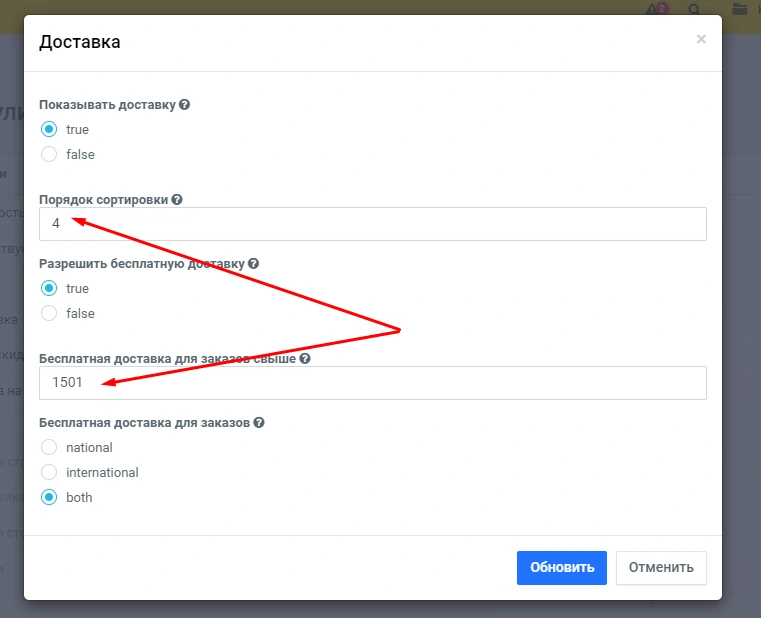
Task: Open the folder icon in top bar
Action: 740,10
